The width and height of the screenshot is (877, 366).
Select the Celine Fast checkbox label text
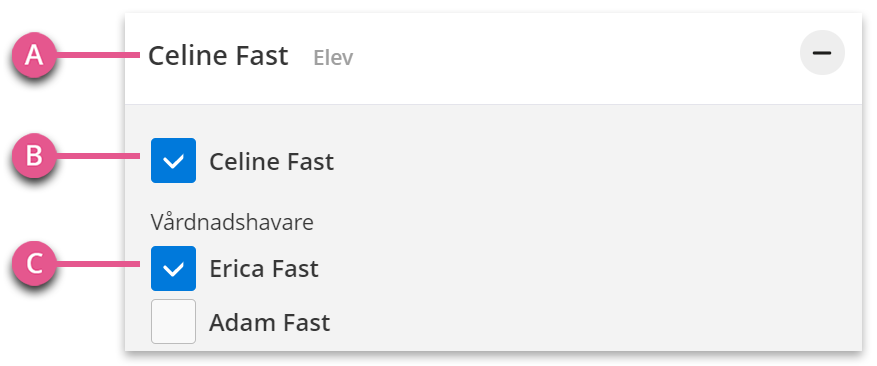tap(271, 162)
